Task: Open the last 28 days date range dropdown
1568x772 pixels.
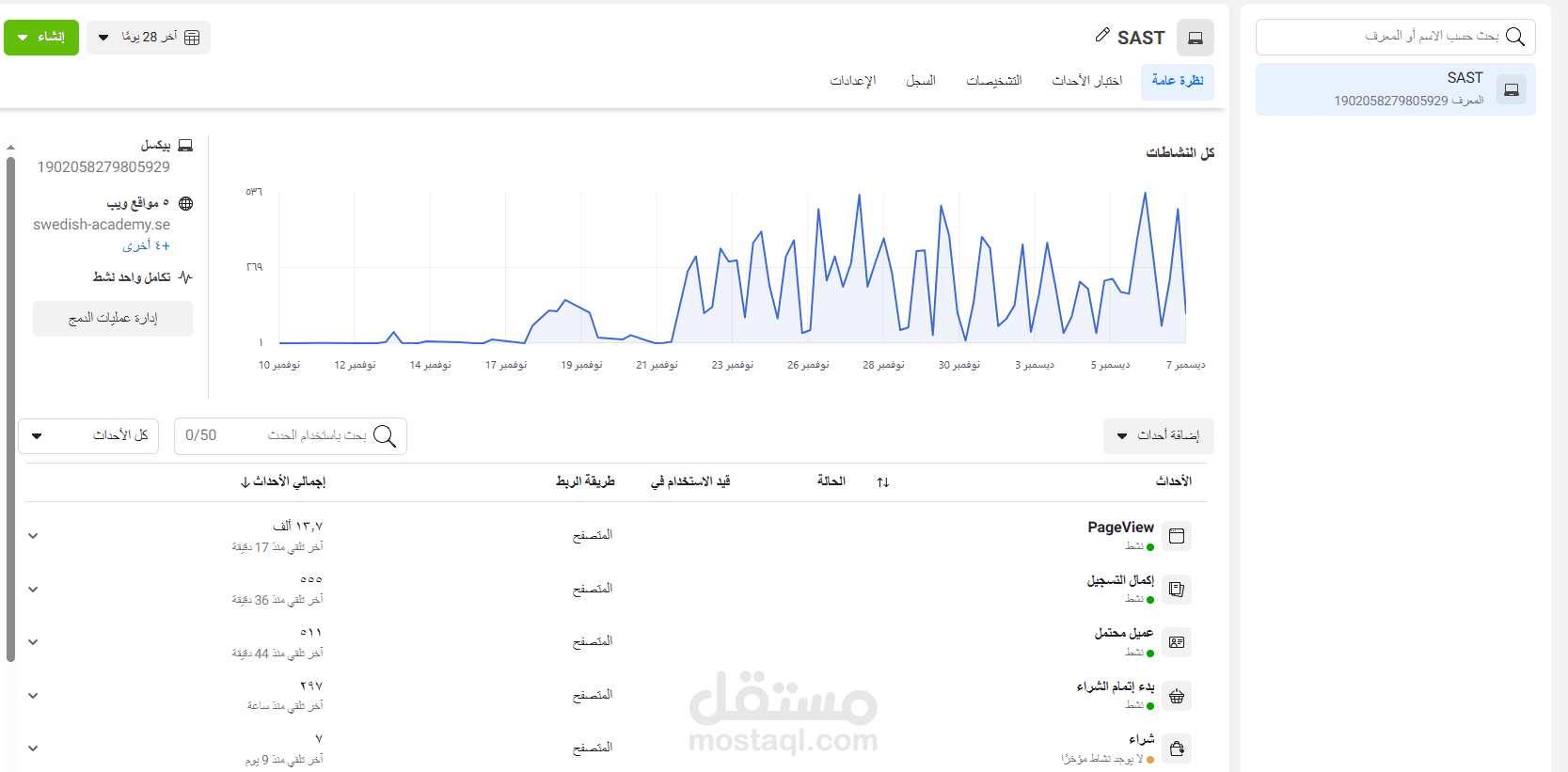Action: pyautogui.click(x=149, y=38)
